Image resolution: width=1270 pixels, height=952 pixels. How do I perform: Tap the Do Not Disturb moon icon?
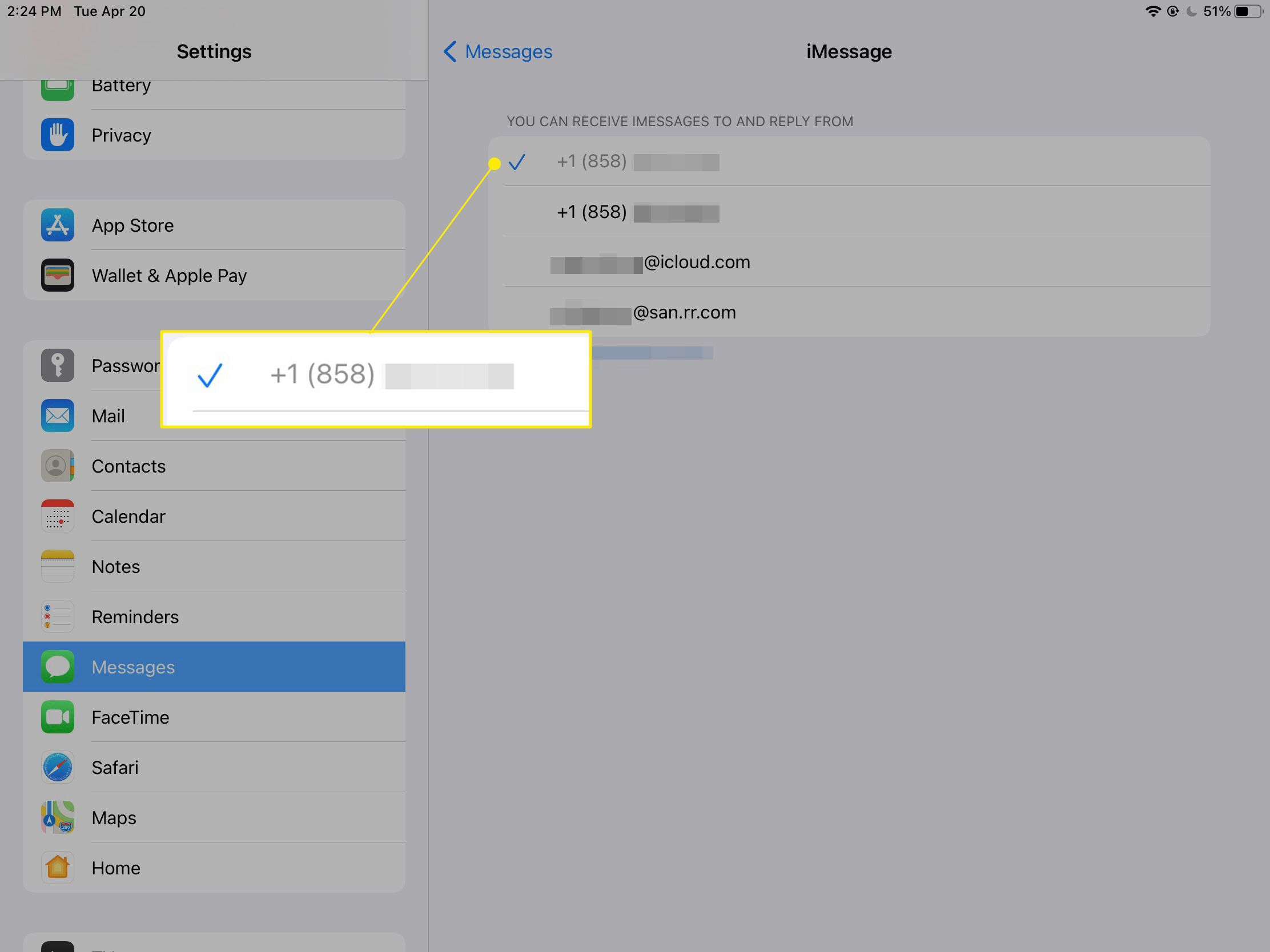pyautogui.click(x=1191, y=11)
